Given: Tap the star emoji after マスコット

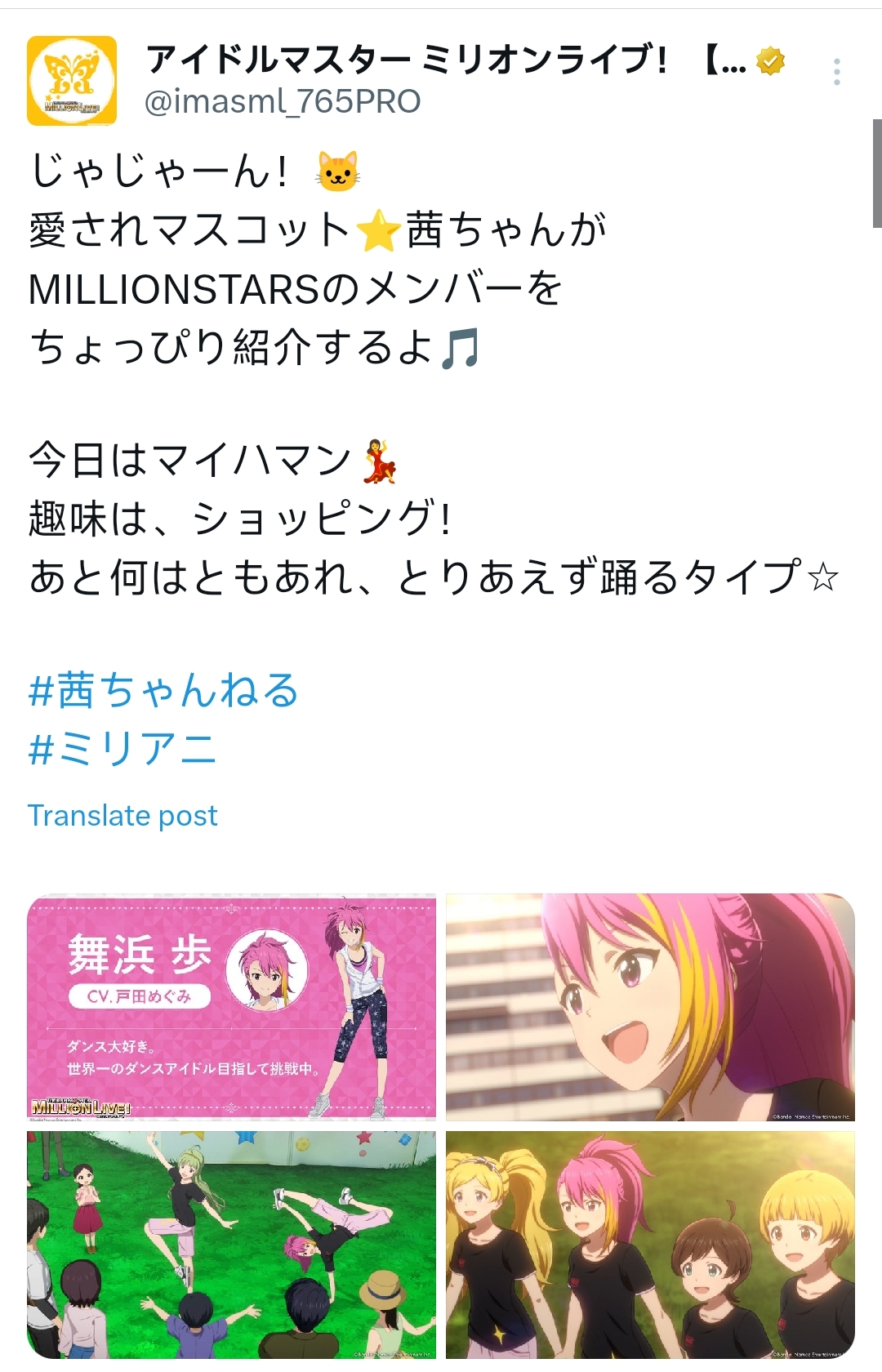Looking at the screenshot, I should (379, 230).
